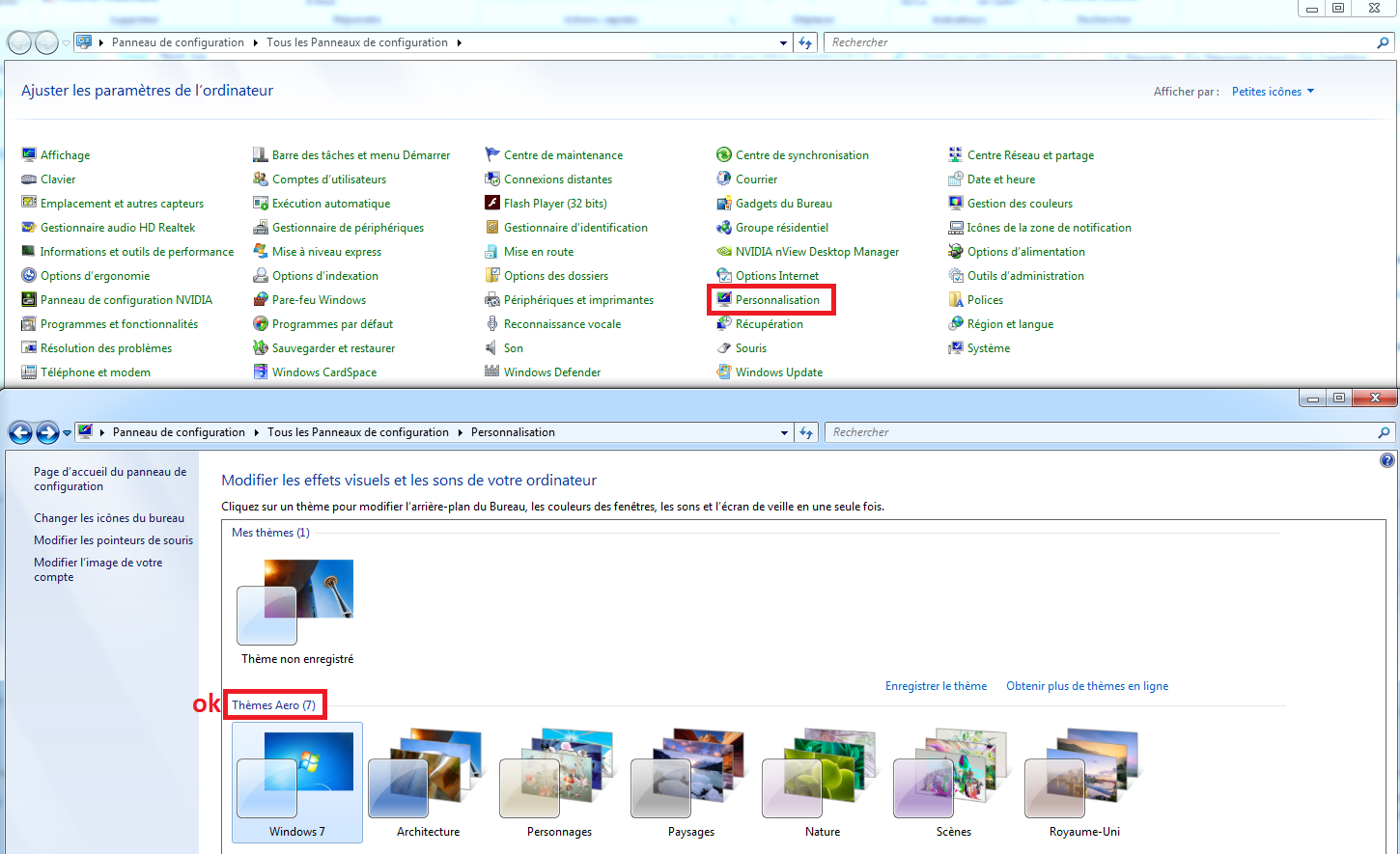This screenshot has width=1400, height=854.
Task: Select the Personnages theme
Action: pyautogui.click(x=560, y=783)
